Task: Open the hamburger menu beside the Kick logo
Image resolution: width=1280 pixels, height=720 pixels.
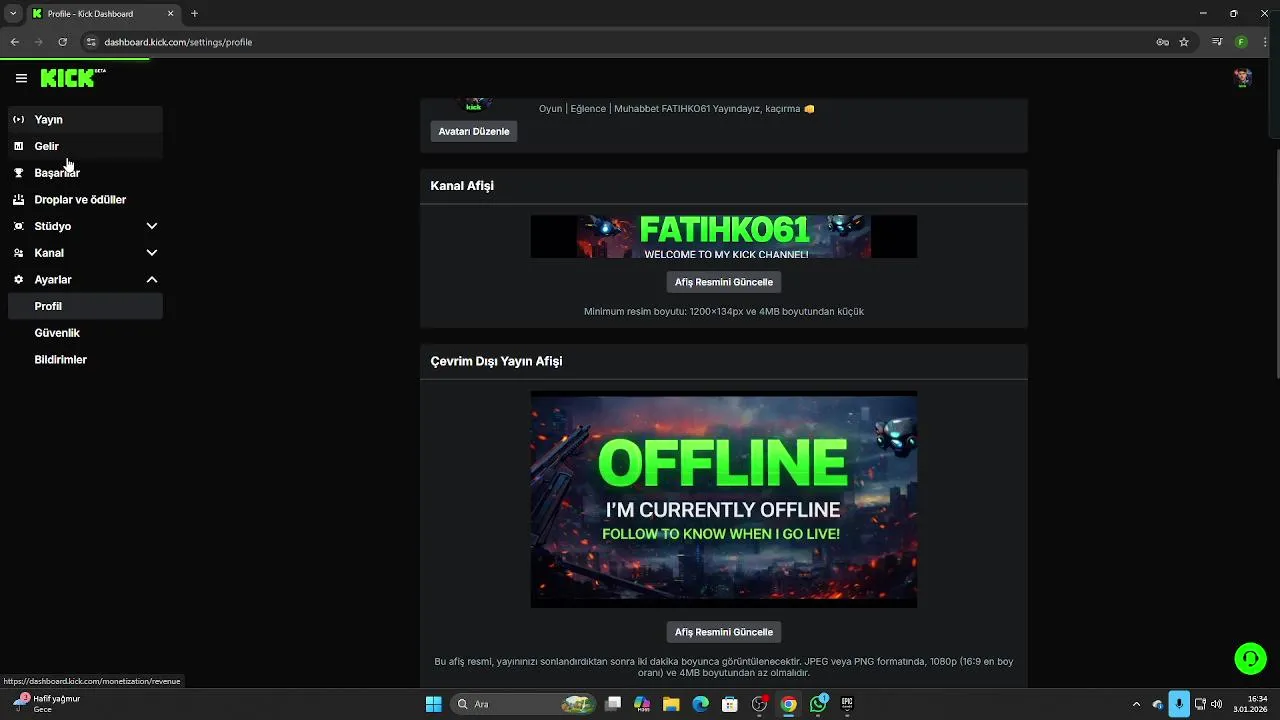Action: point(21,78)
